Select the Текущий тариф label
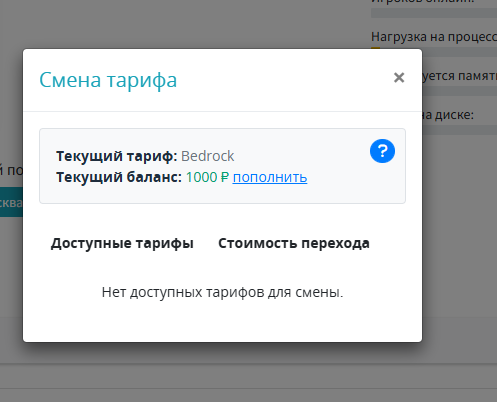The height and width of the screenshot is (402, 497). [117, 156]
